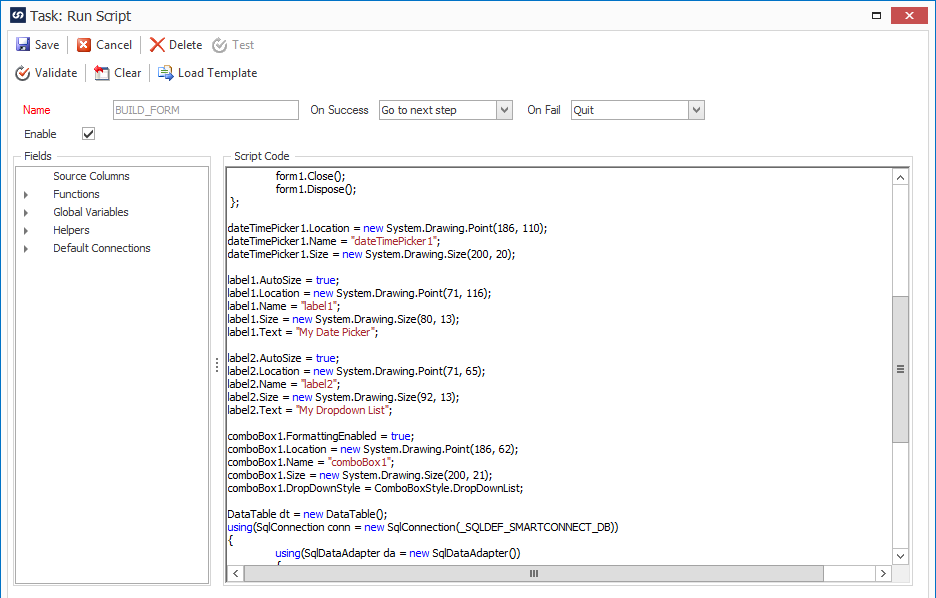The image size is (936, 598).
Task: Click the horizontal scrollbar right arrow
Action: point(883,574)
